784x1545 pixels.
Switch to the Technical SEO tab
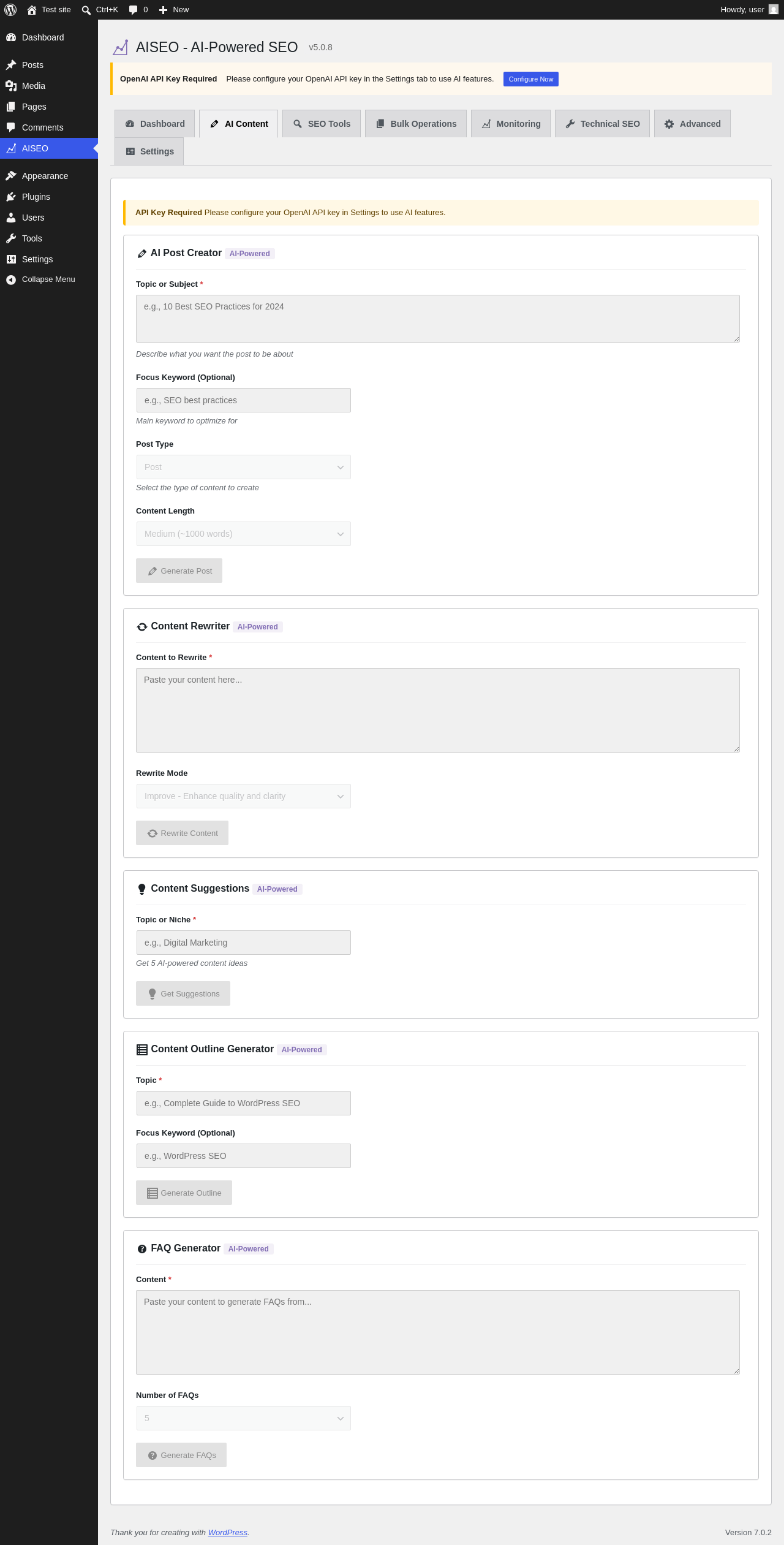tap(602, 124)
